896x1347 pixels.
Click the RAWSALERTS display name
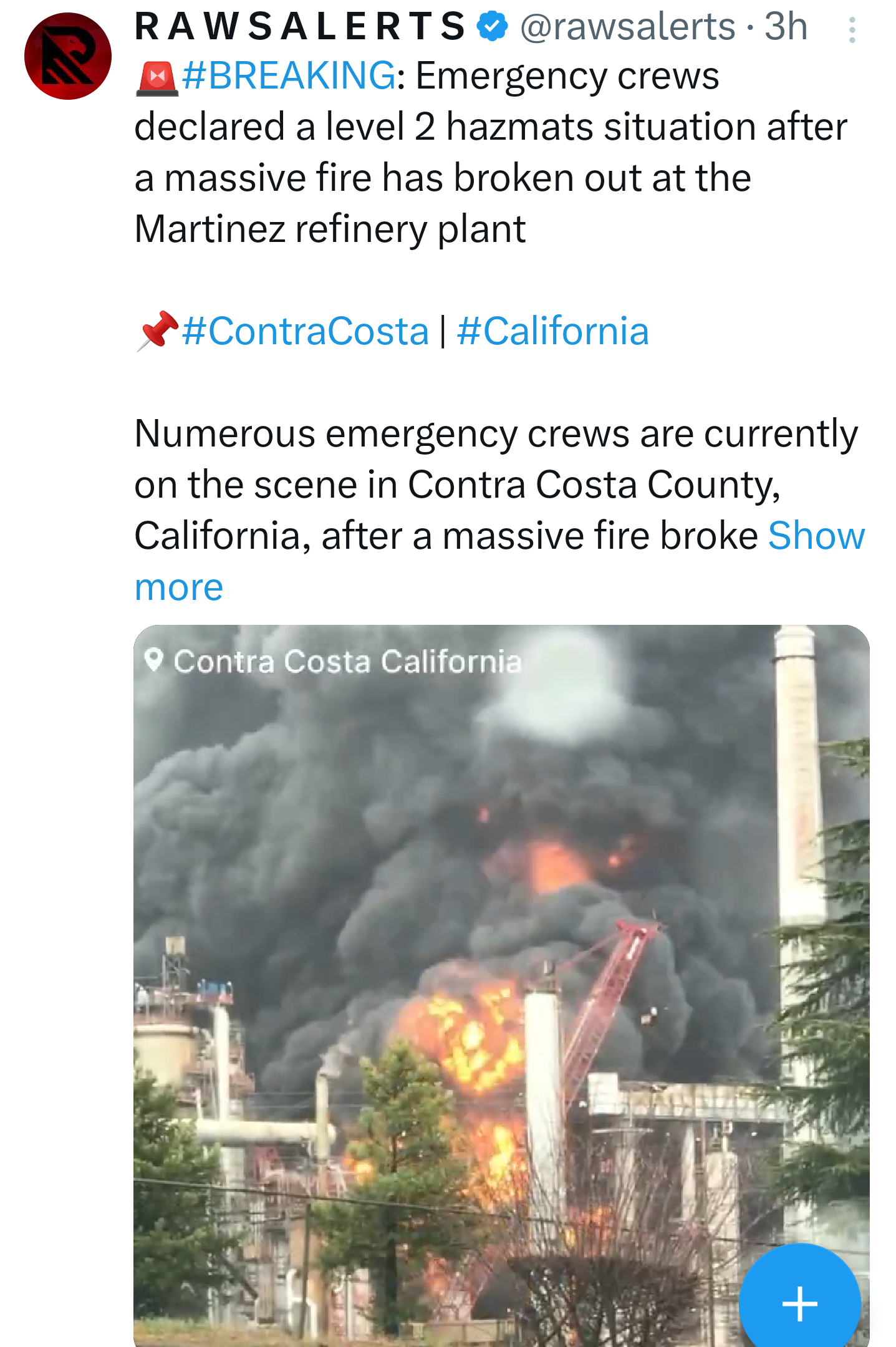300,26
